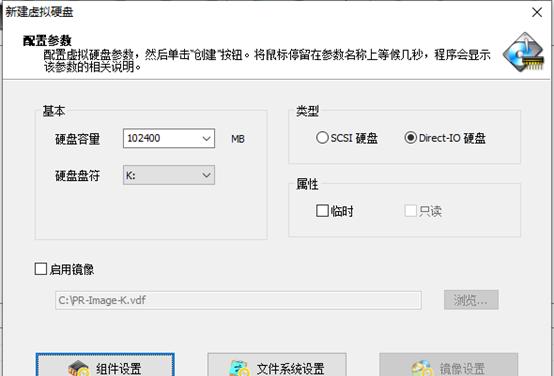Expand the 硬盘容量 capacity dropdown arrow
Viewport: 554px width, 376px height.
pos(206,138)
